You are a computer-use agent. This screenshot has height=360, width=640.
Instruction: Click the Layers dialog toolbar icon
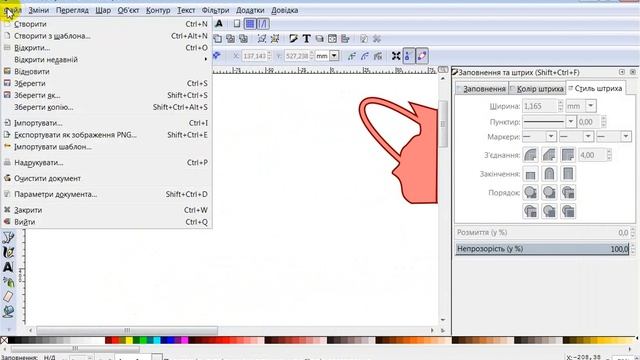point(319,39)
